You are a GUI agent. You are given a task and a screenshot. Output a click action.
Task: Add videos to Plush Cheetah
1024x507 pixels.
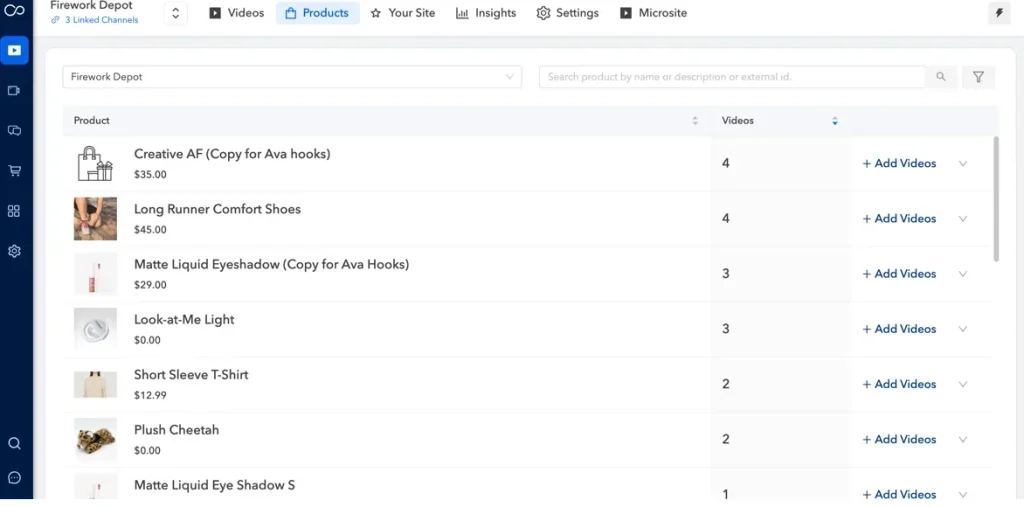[899, 440]
